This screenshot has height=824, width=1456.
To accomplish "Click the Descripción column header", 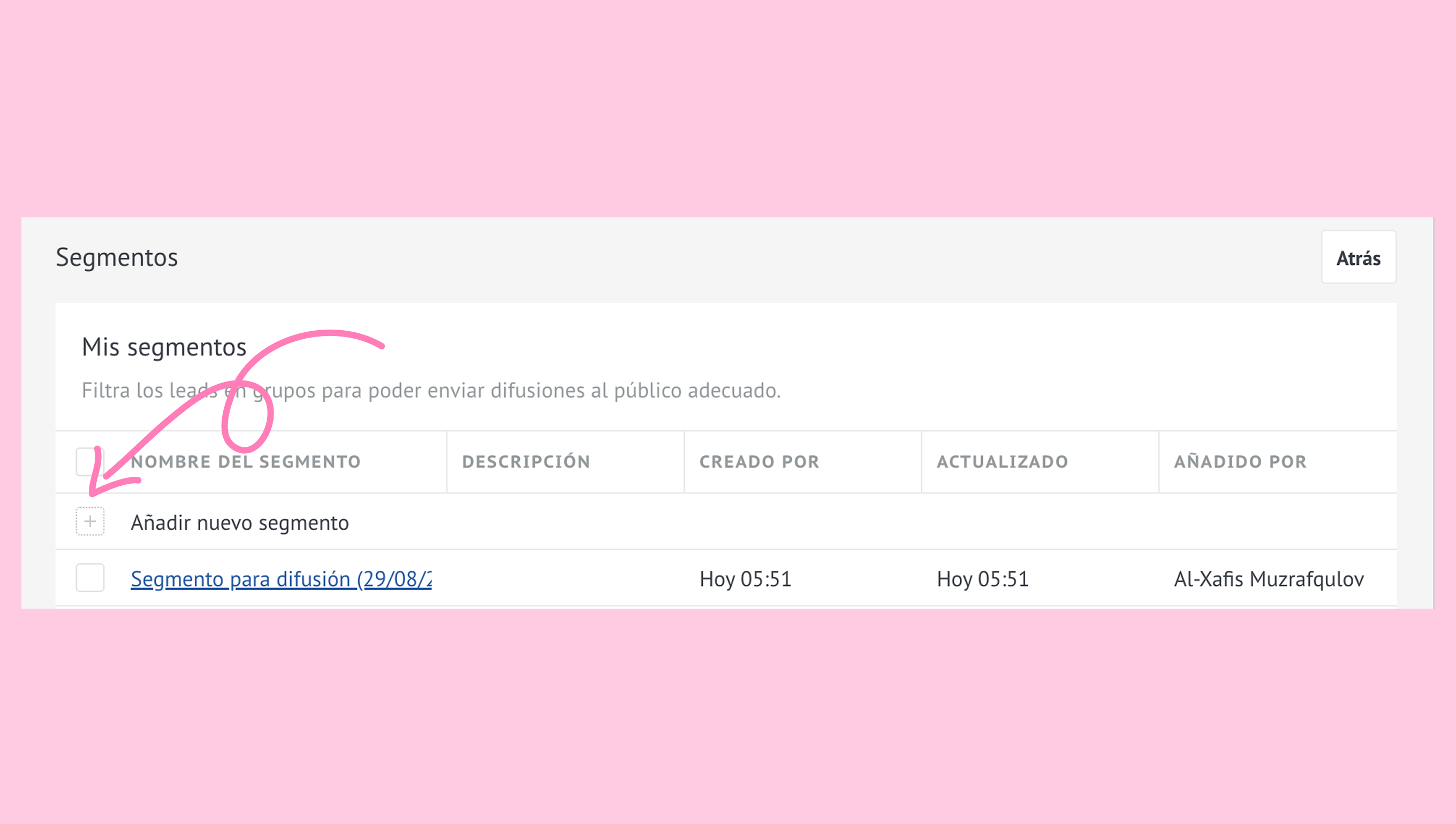I will tap(526, 462).
